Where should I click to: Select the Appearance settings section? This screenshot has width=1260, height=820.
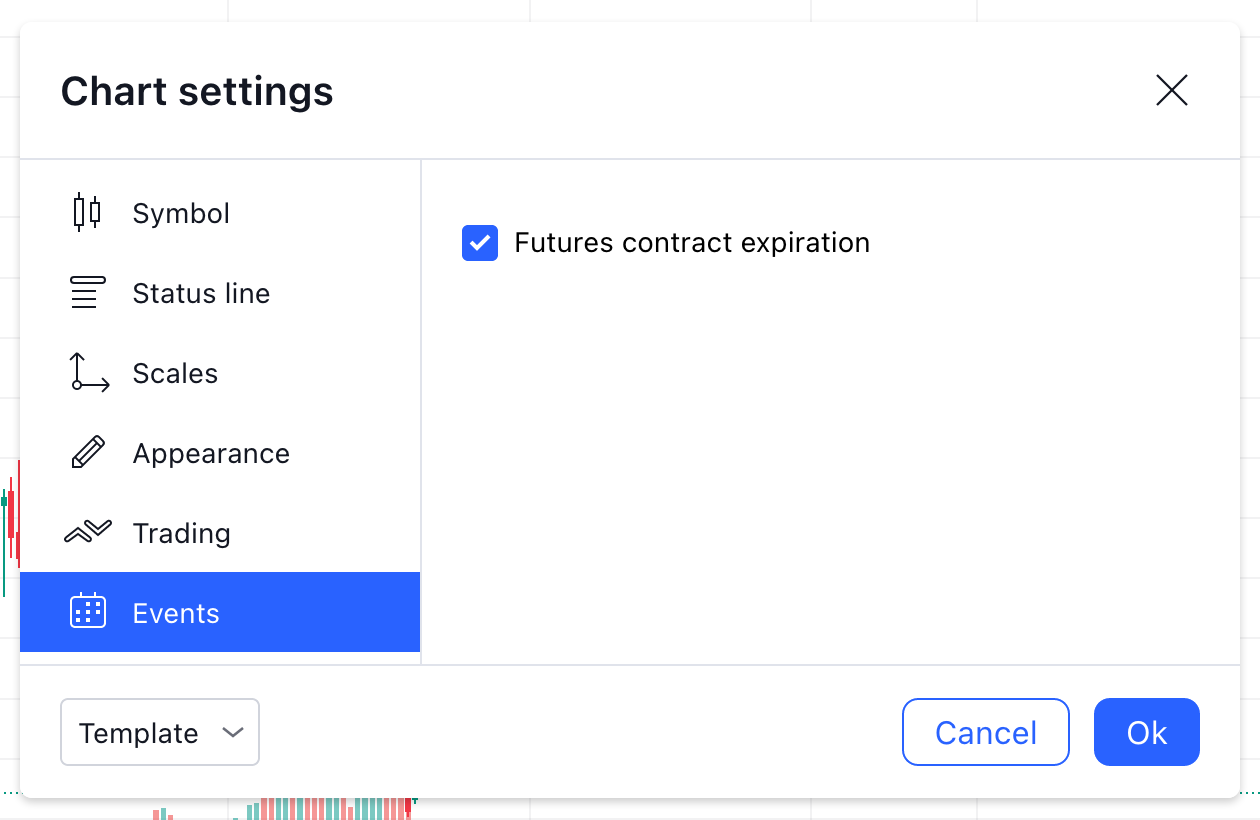pyautogui.click(x=211, y=453)
